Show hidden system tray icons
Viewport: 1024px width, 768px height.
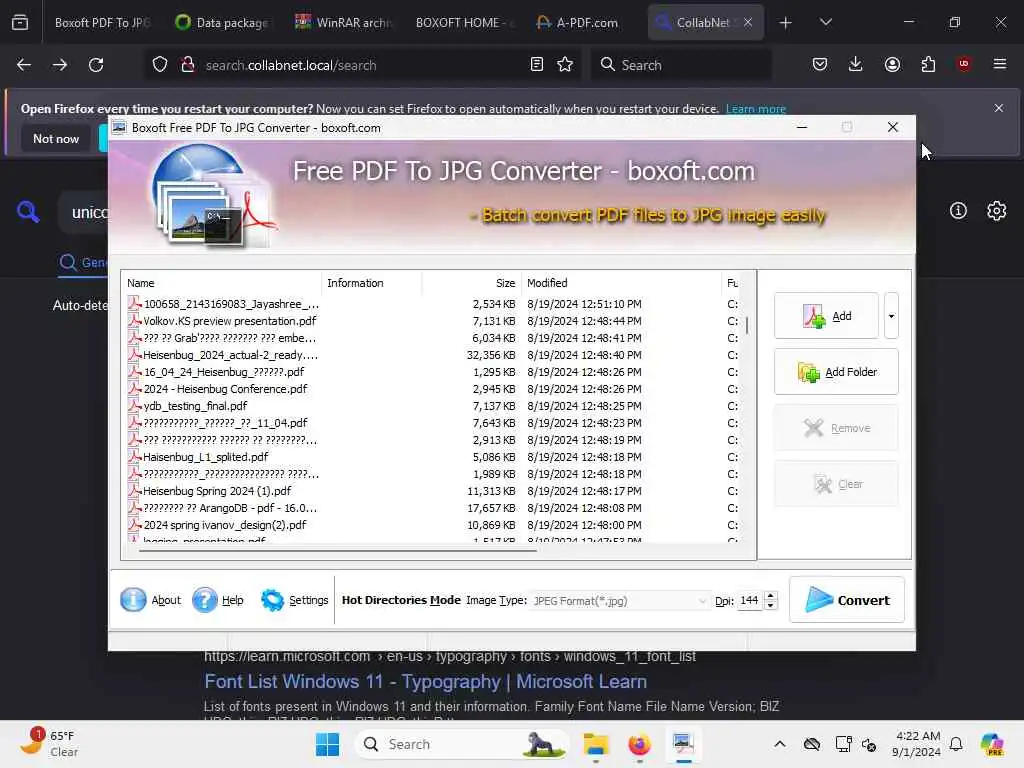tap(780, 744)
